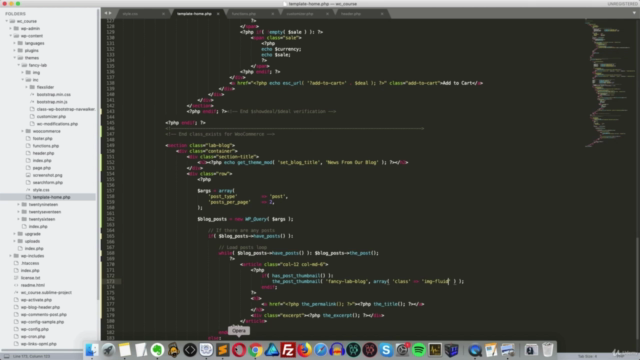Screen dimensions: 640x360
Task: Open blue triangular Affinity icon in Dock
Action: click(x=271, y=350)
